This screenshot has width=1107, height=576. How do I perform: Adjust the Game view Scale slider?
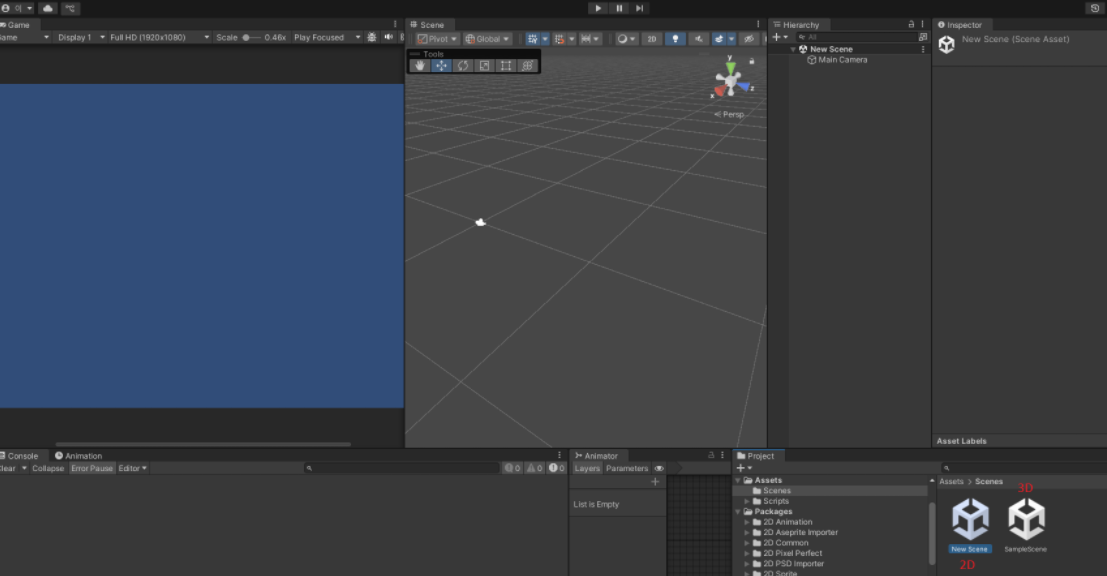coord(251,37)
